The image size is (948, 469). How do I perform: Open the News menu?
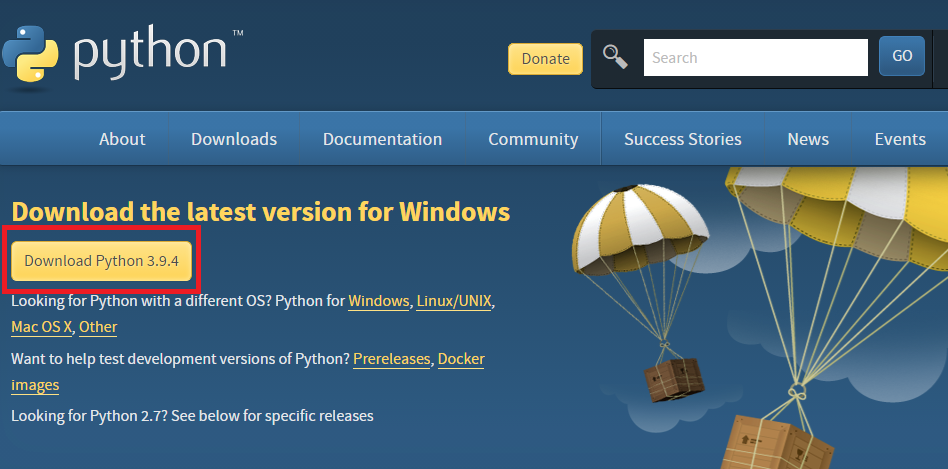pos(808,139)
